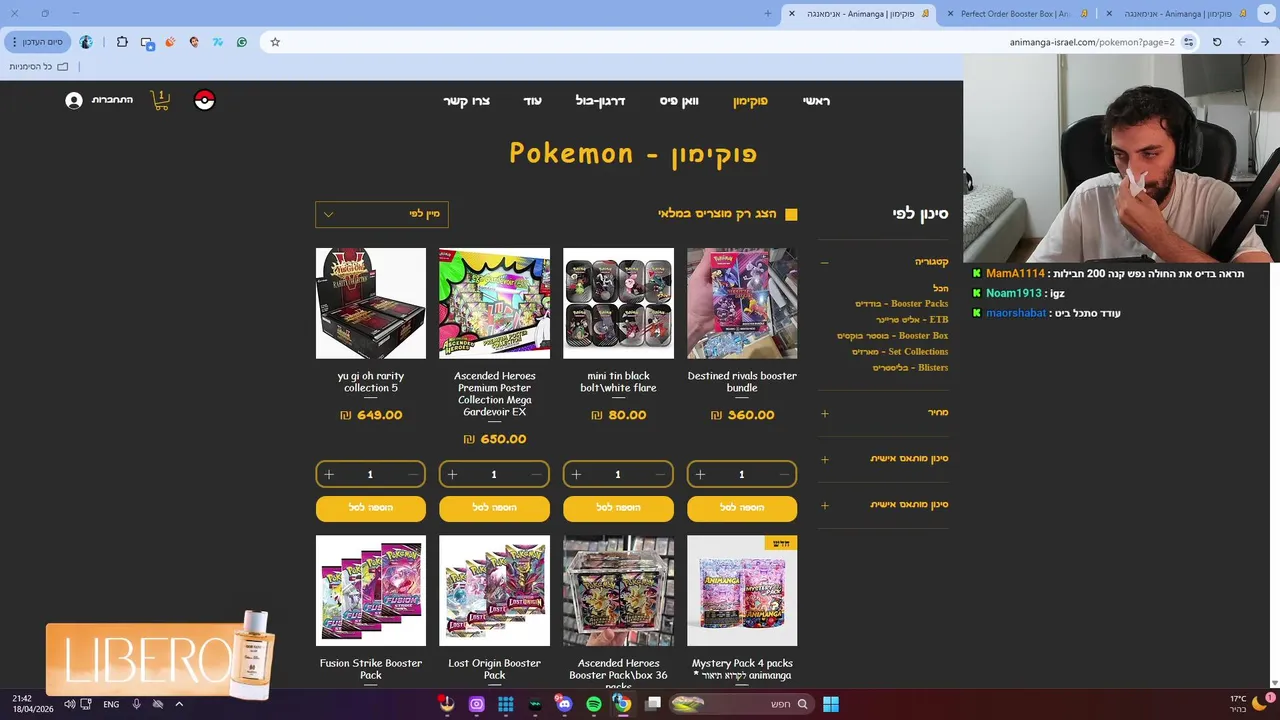Expand the second custom filter section
1280x720 pixels.
click(824, 505)
